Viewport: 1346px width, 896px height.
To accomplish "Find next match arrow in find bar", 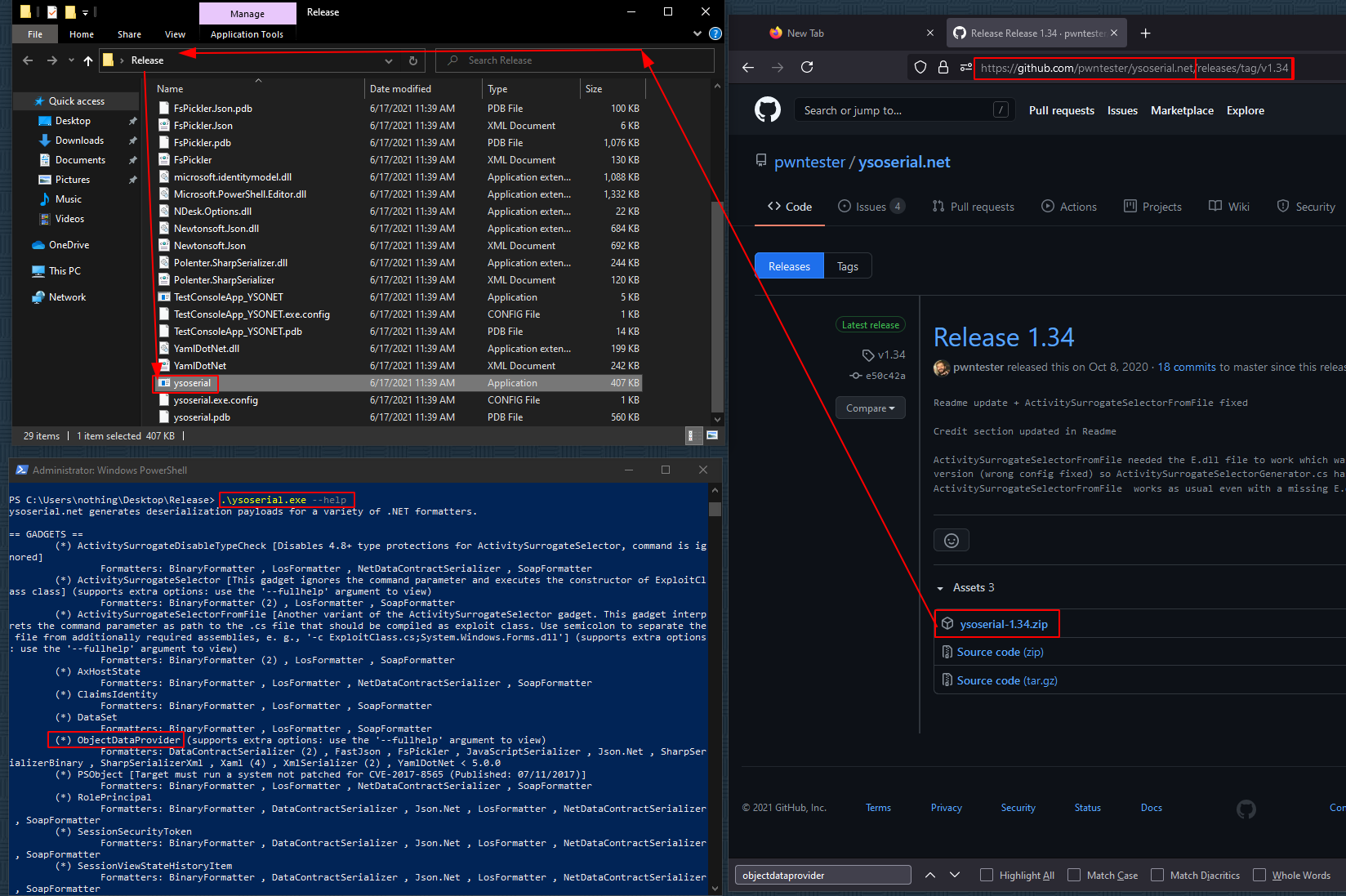I will pos(955,875).
